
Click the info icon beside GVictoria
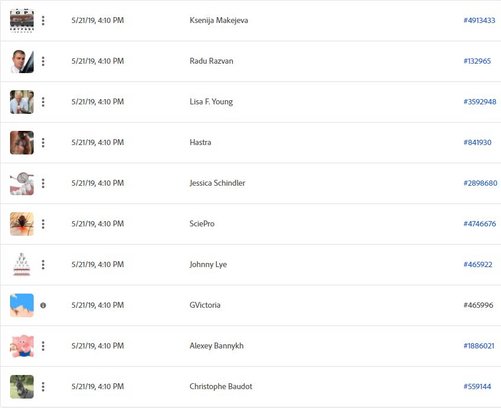[x=43, y=305]
